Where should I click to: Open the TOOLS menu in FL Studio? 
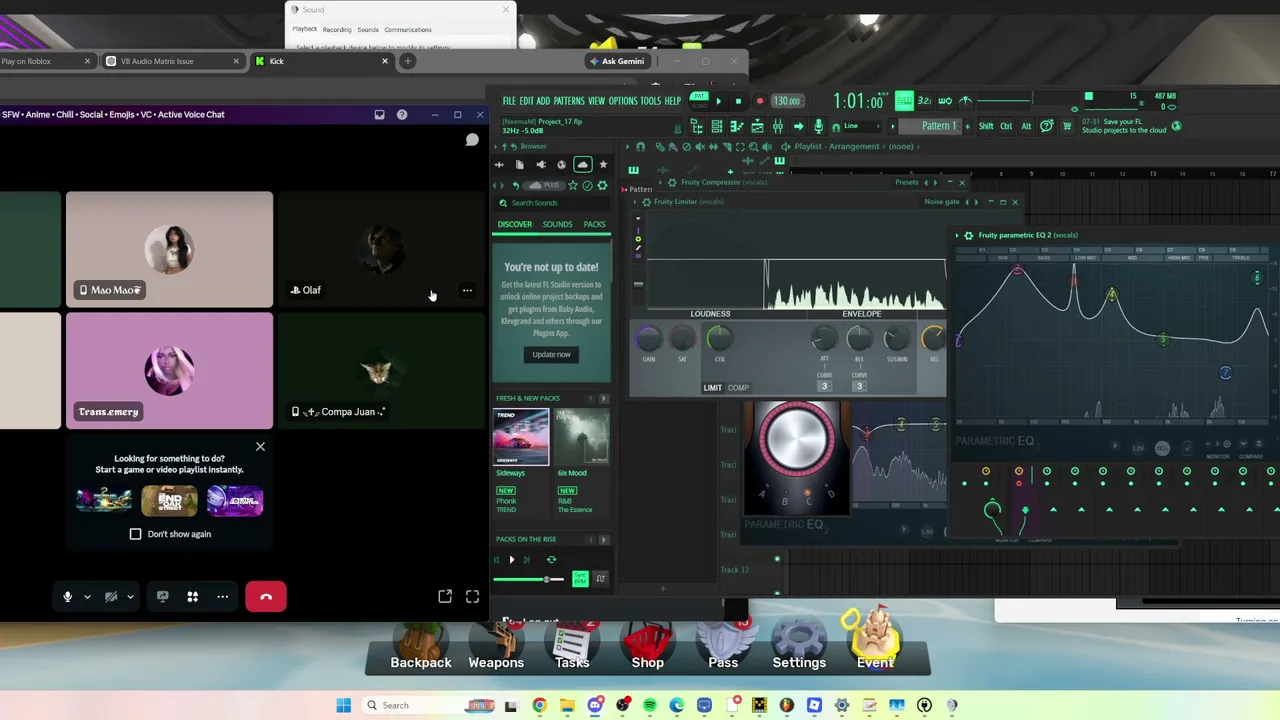[x=651, y=101]
